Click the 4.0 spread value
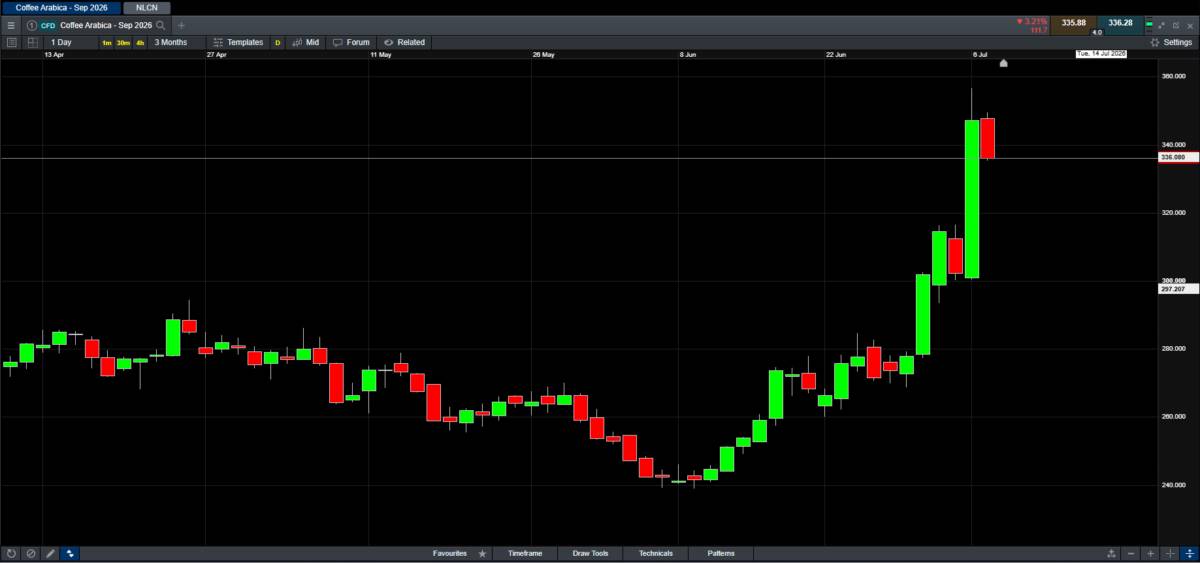Viewport: 1200px width, 563px height. [1097, 32]
